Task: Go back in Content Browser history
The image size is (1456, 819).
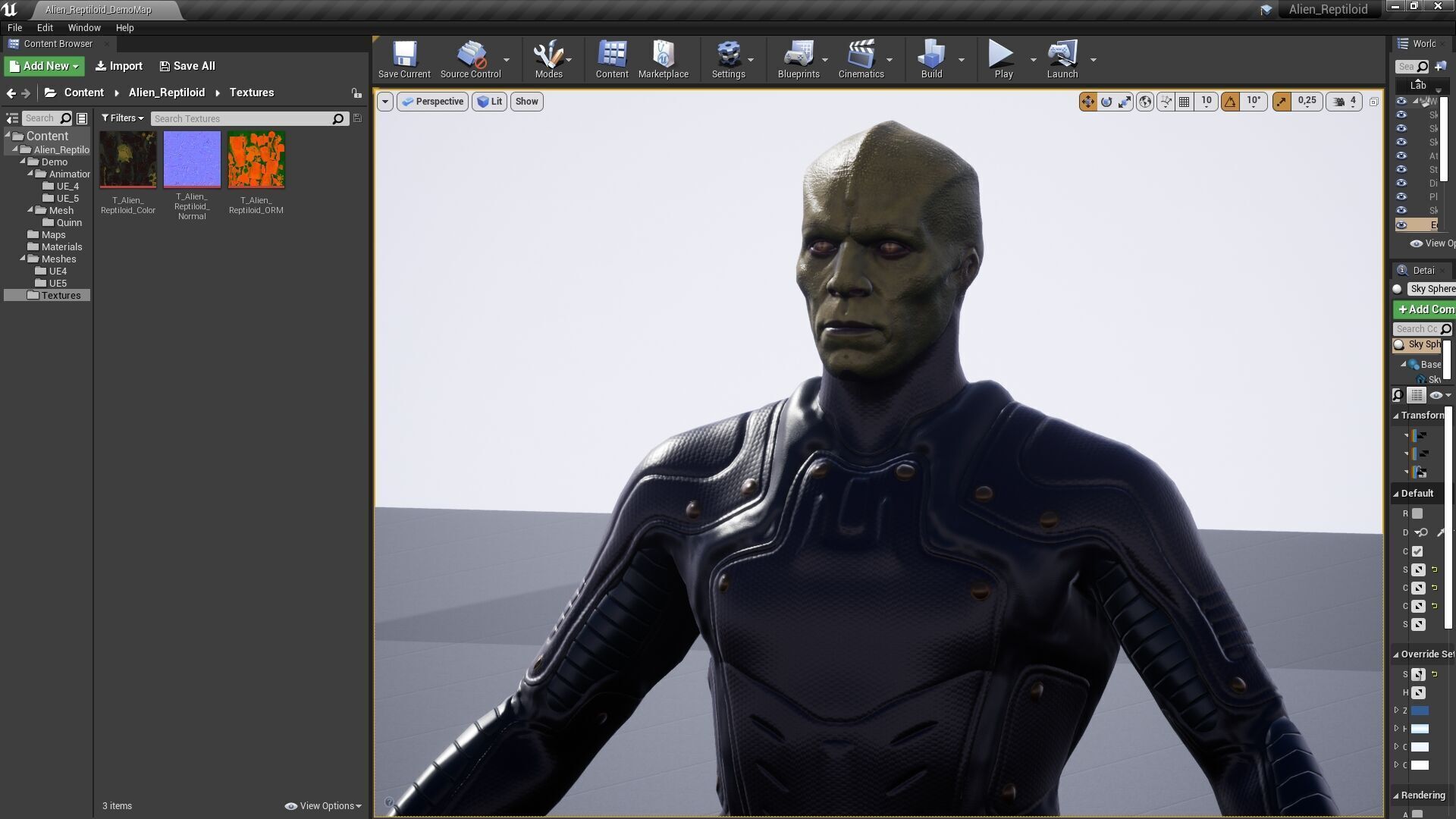Action: point(11,93)
